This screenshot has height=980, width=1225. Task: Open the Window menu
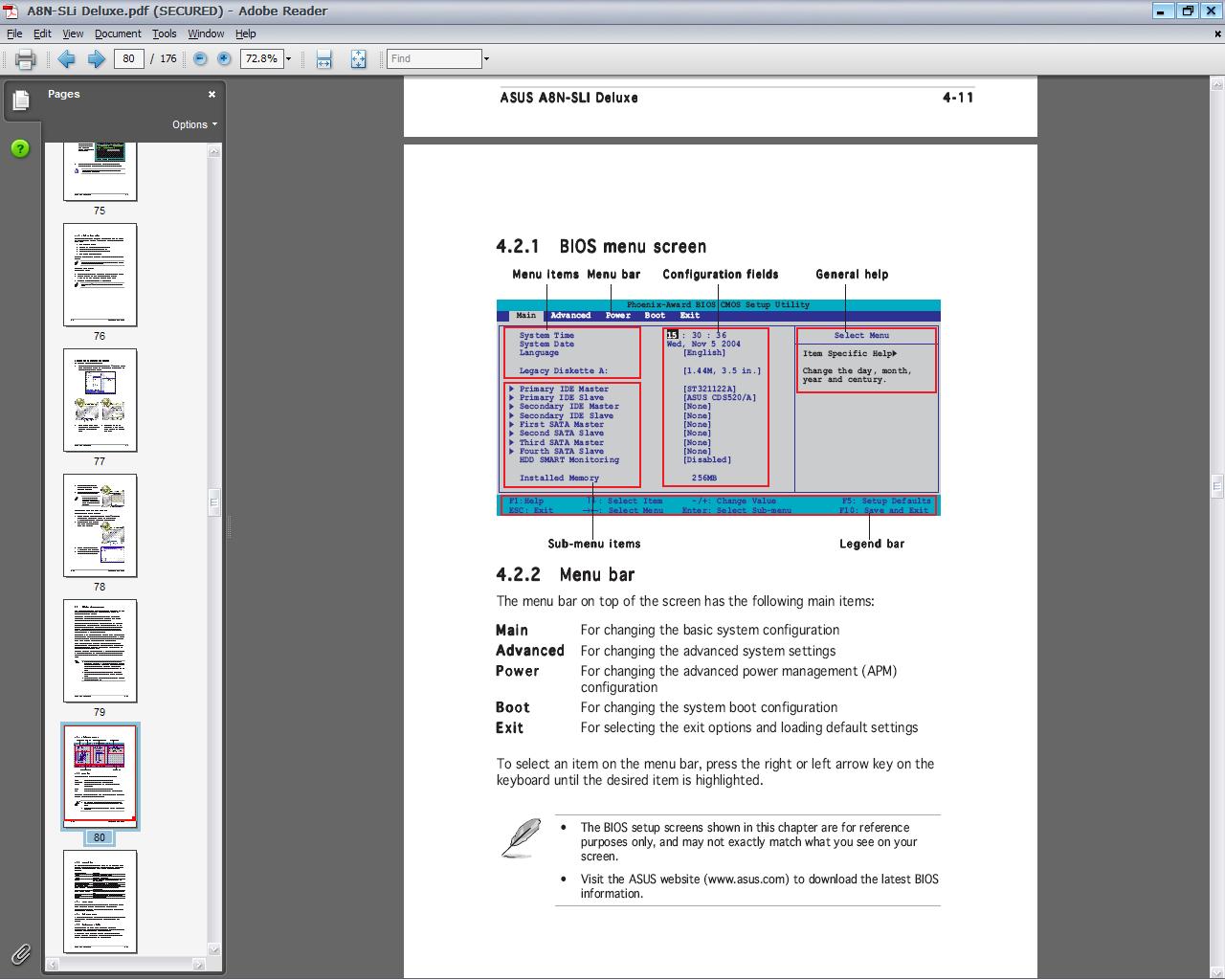pyautogui.click(x=206, y=33)
